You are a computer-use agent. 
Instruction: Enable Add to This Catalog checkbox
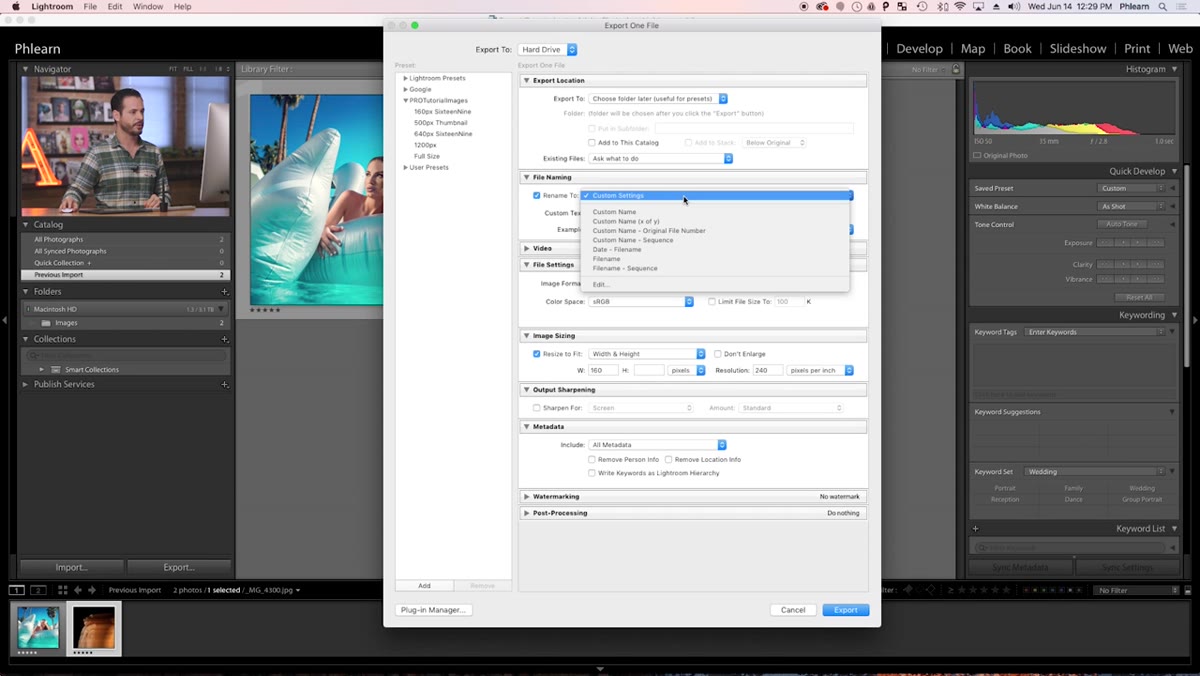click(592, 143)
